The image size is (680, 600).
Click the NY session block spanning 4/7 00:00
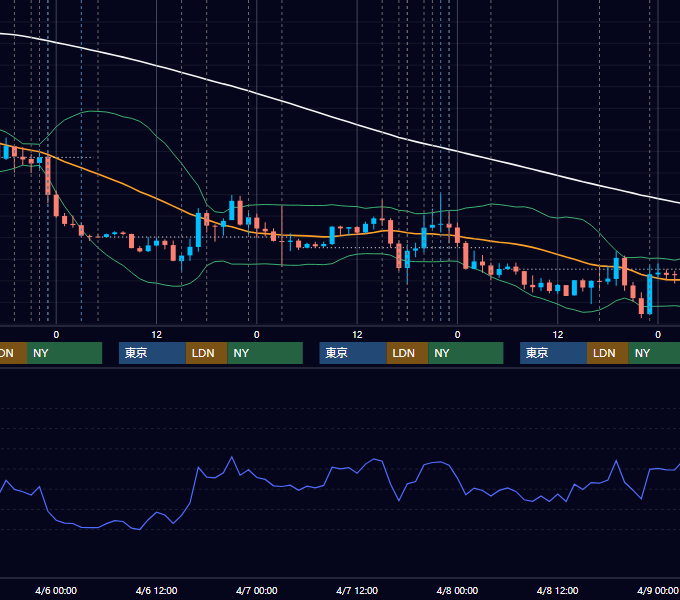[265, 353]
